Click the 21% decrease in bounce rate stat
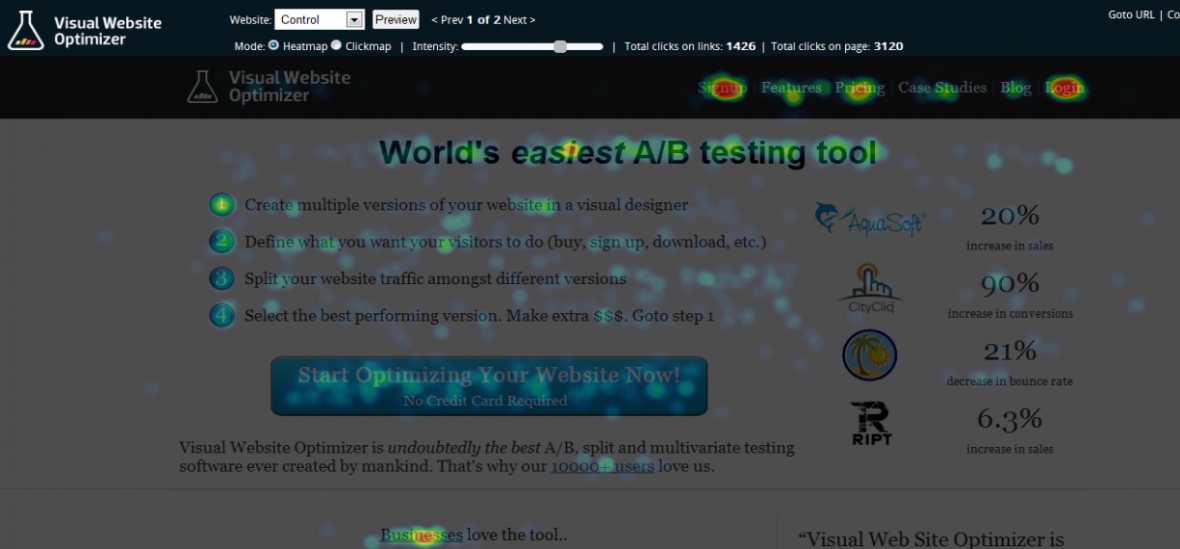 coord(1010,363)
